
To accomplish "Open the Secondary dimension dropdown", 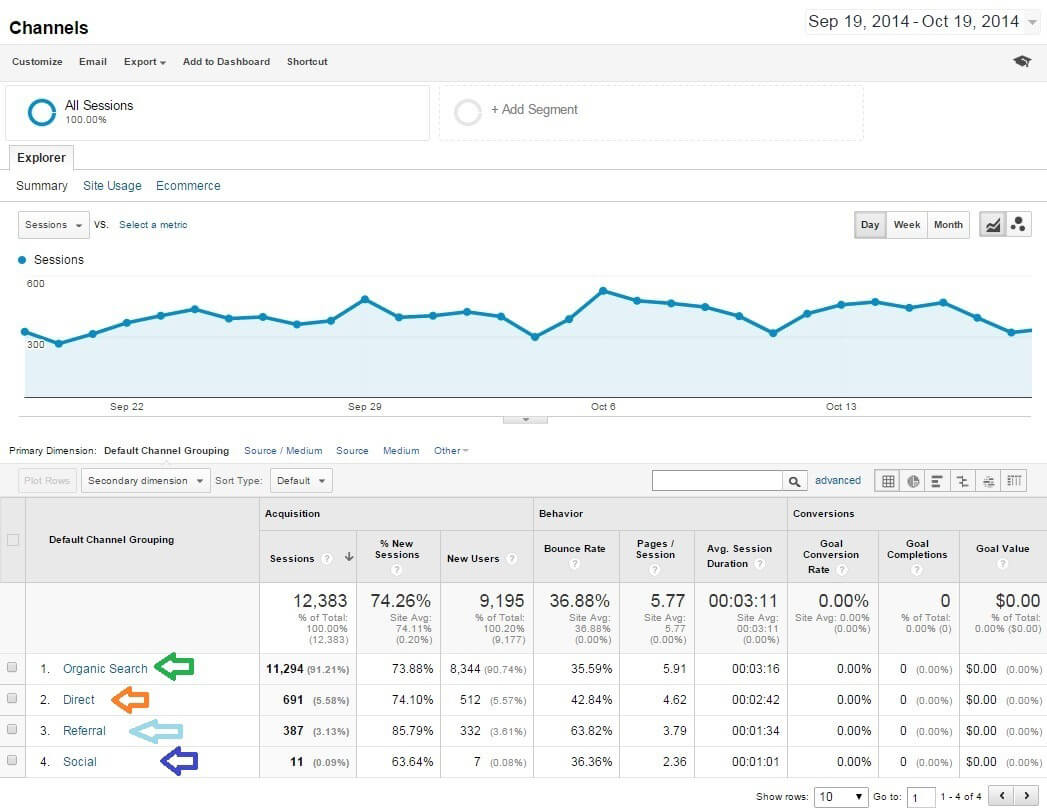I will pos(145,480).
